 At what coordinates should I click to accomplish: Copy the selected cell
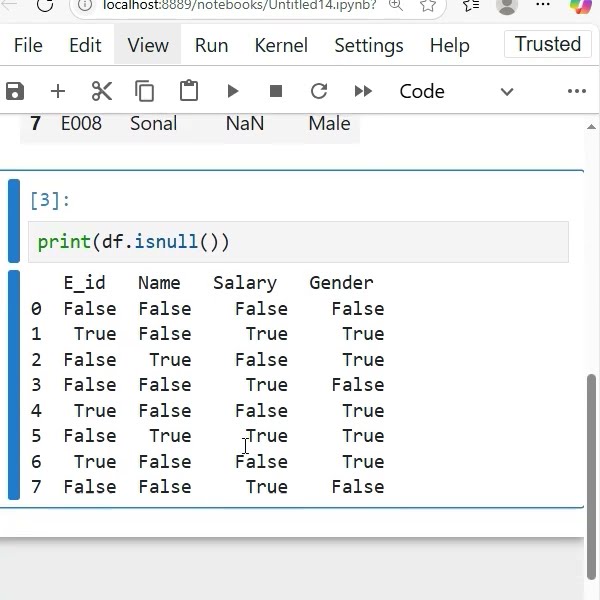pyautogui.click(x=145, y=91)
